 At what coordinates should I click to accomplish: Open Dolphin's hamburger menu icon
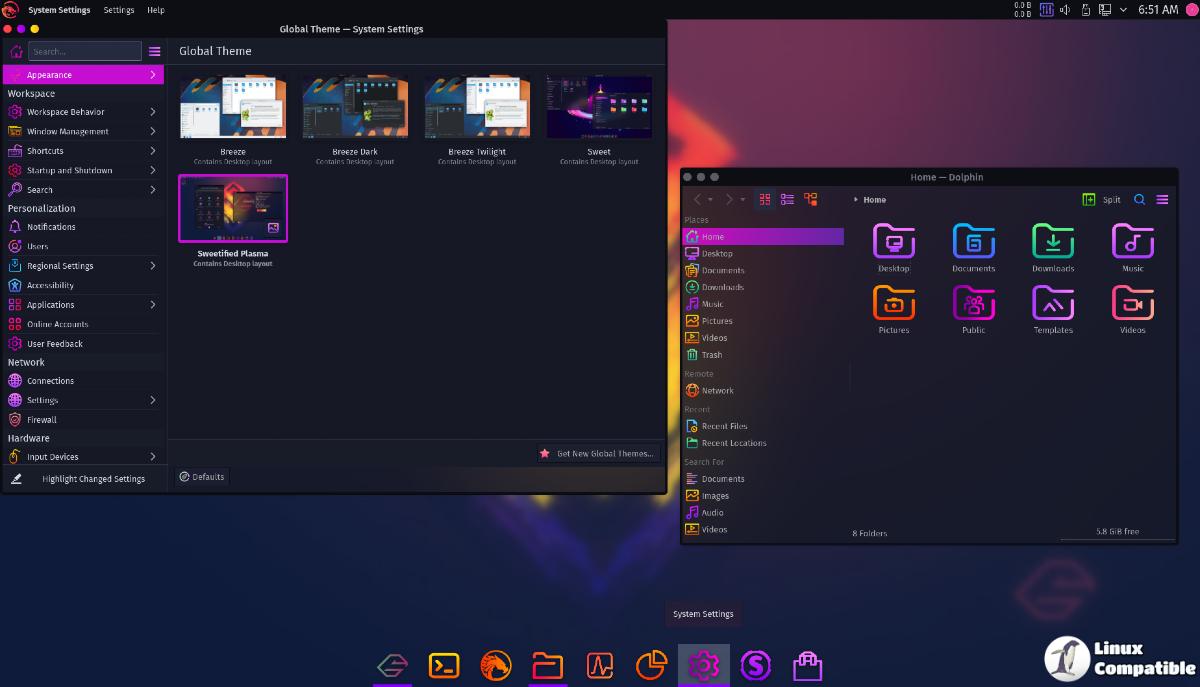[x=1162, y=200]
